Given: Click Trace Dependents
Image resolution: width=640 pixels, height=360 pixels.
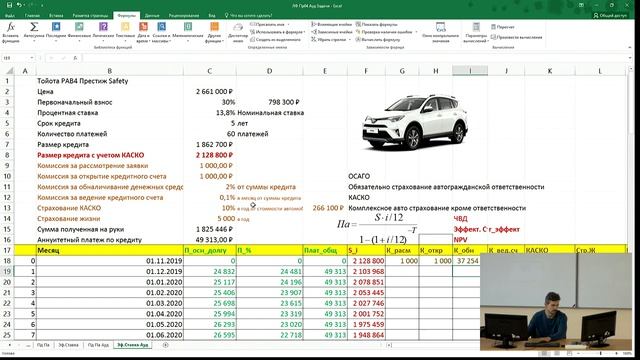Looking at the screenshot, I should pyautogui.click(x=331, y=32).
